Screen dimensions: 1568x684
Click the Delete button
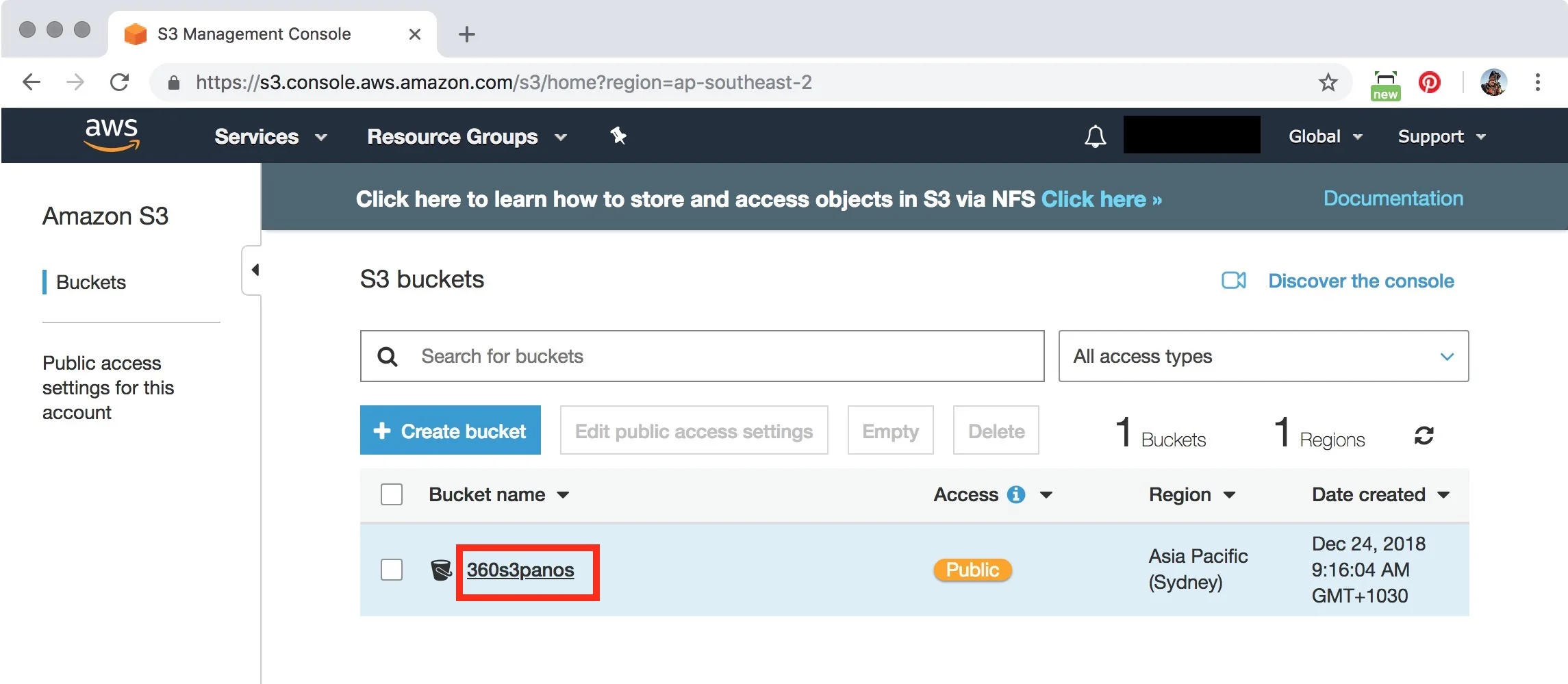coord(996,430)
